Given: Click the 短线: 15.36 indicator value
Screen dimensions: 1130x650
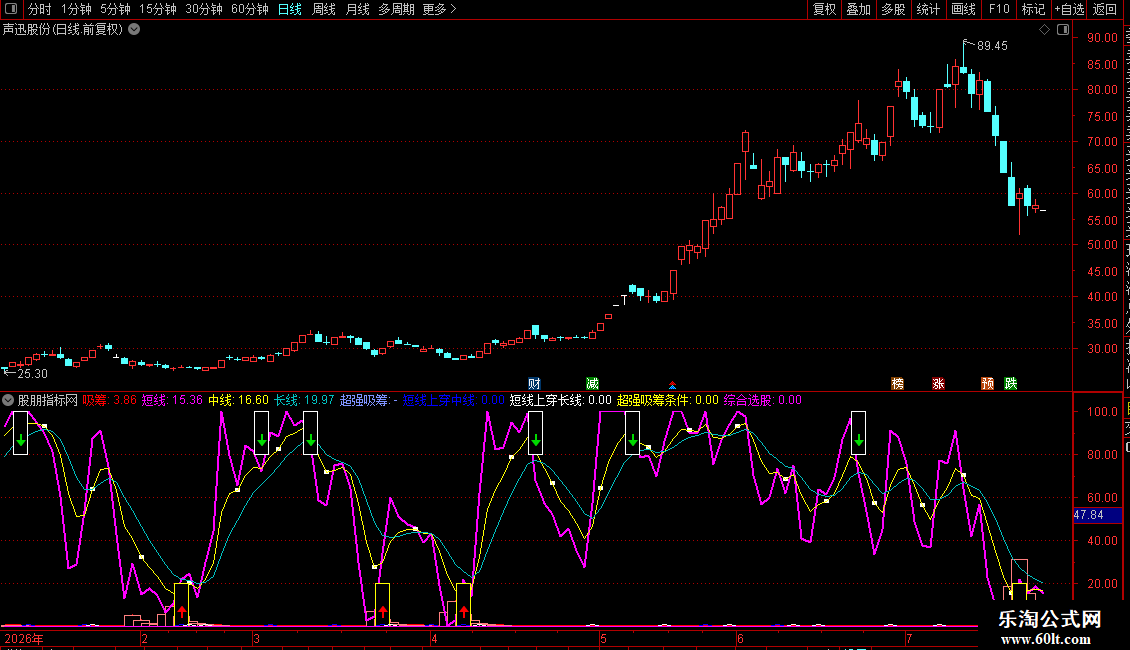Looking at the screenshot, I should coord(172,400).
